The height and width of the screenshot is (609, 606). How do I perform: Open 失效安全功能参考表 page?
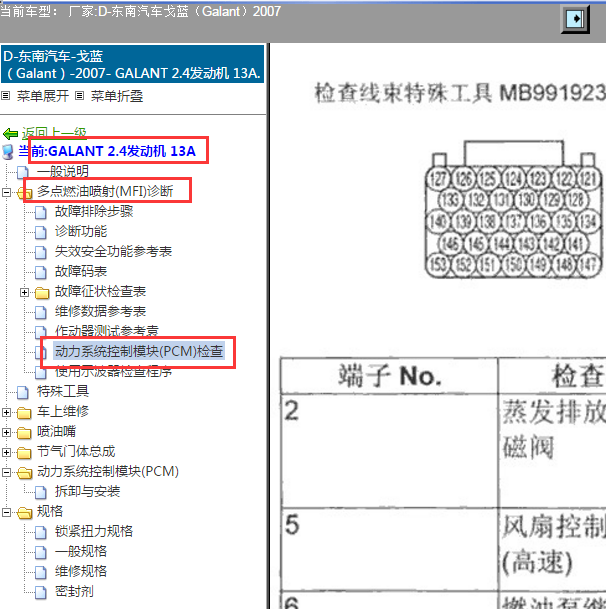(113, 252)
